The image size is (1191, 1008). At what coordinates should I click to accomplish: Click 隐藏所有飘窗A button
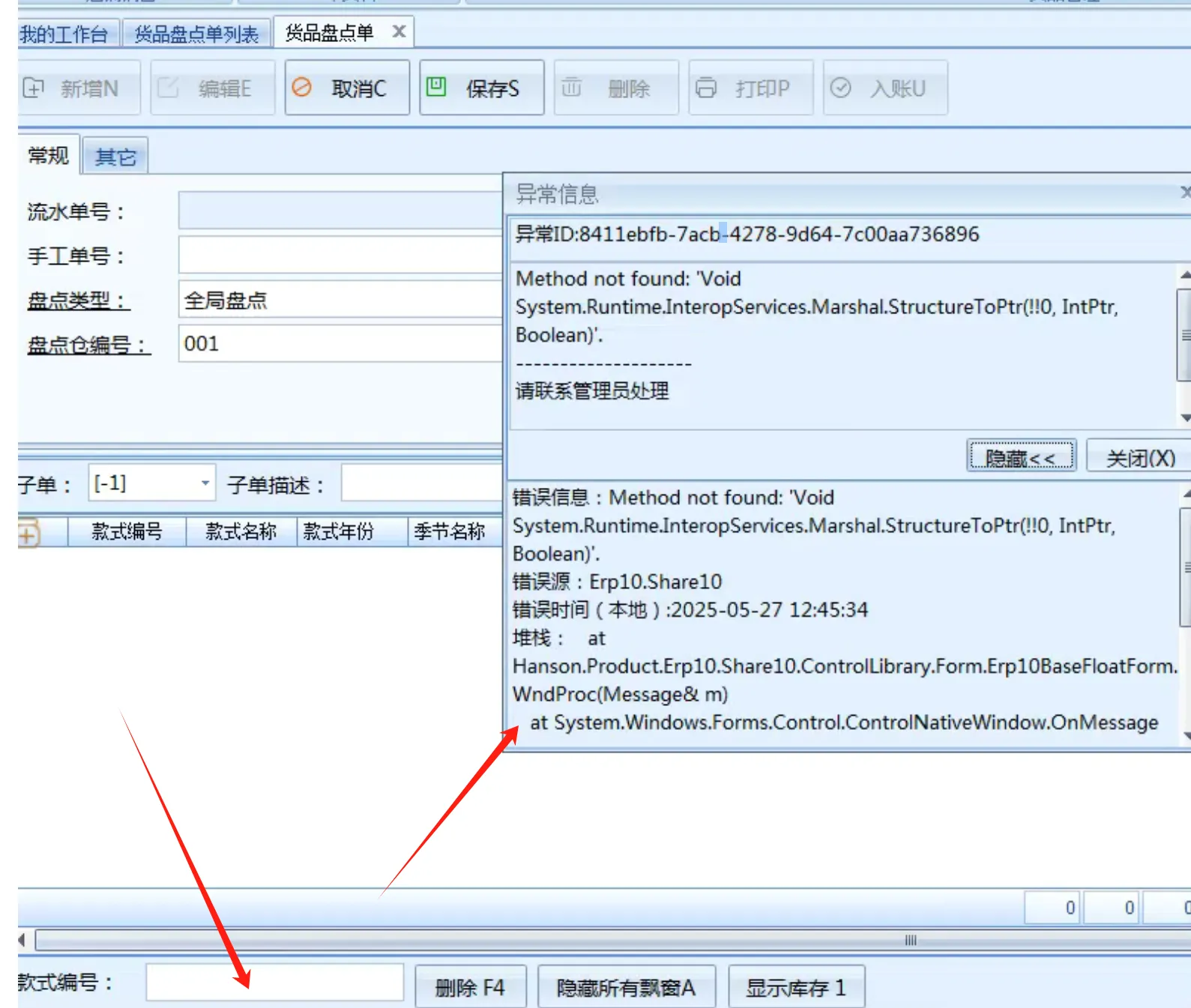tap(626, 987)
